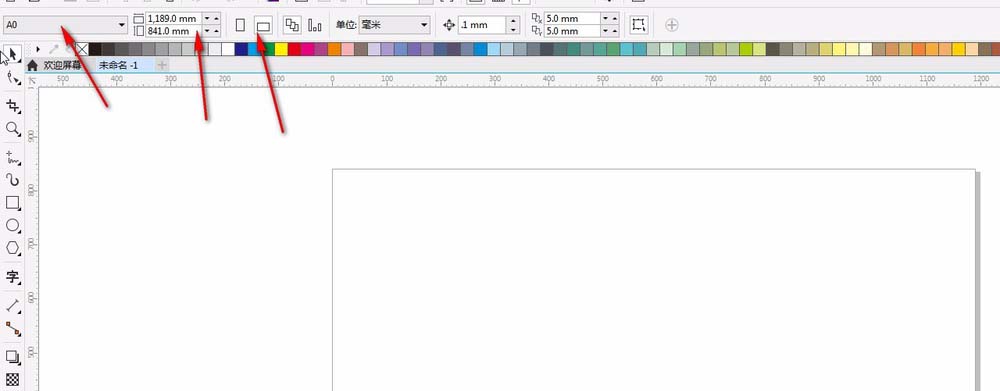Screen dimensions: 1000x391
Task: Add a new document with plus tab
Action: point(162,65)
